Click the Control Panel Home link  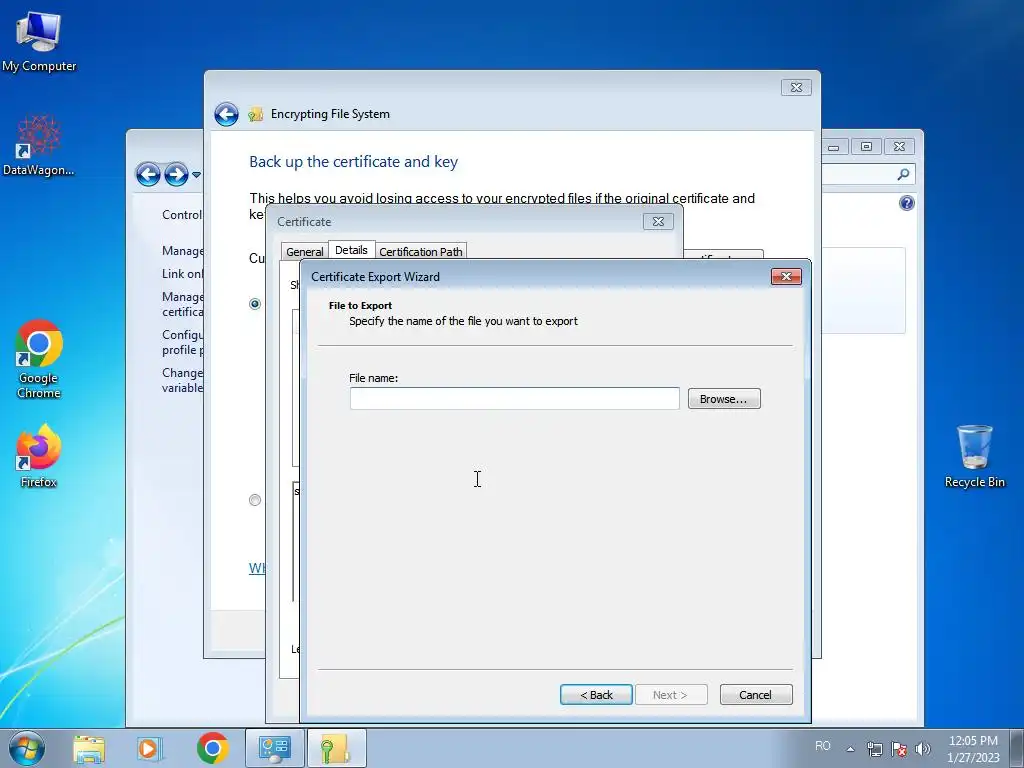pyautogui.click(x=182, y=215)
